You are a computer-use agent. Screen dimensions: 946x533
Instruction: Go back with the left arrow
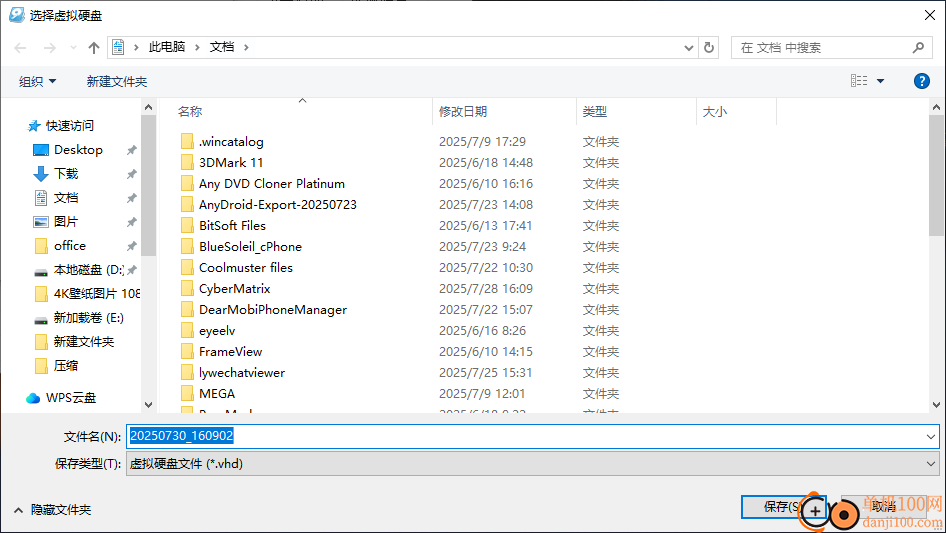[x=20, y=48]
